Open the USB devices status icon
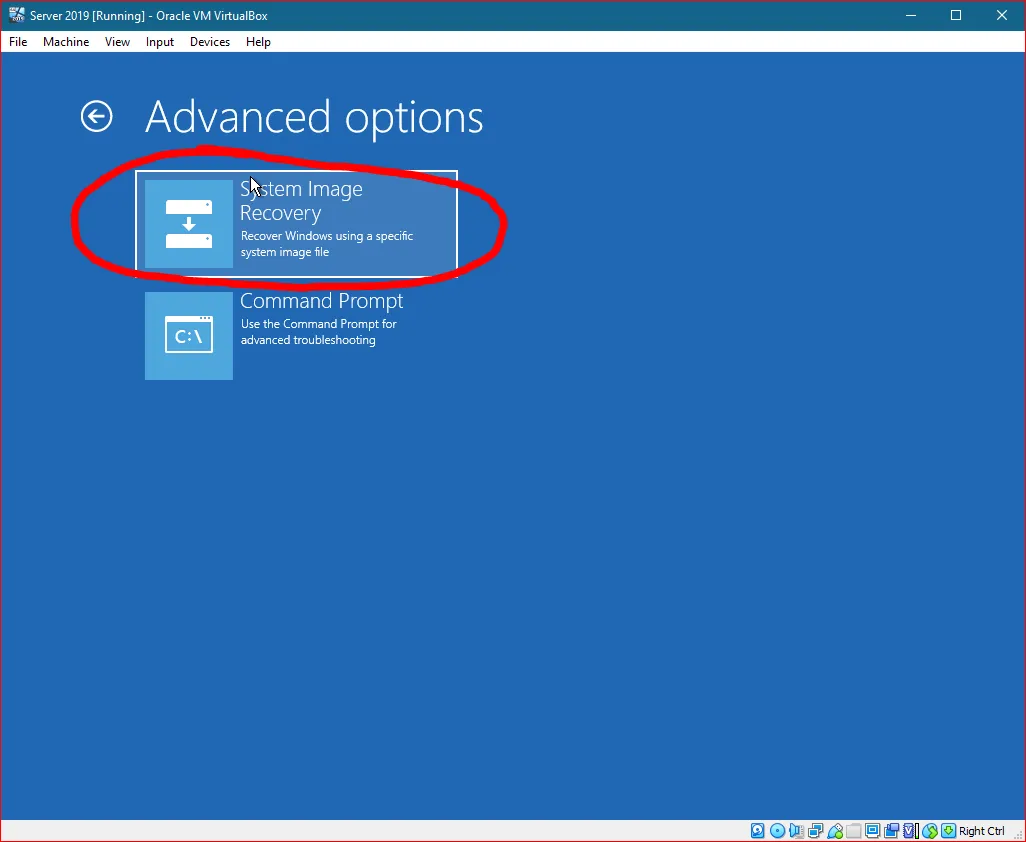This screenshot has height=842, width=1026. pyautogui.click(x=834, y=831)
